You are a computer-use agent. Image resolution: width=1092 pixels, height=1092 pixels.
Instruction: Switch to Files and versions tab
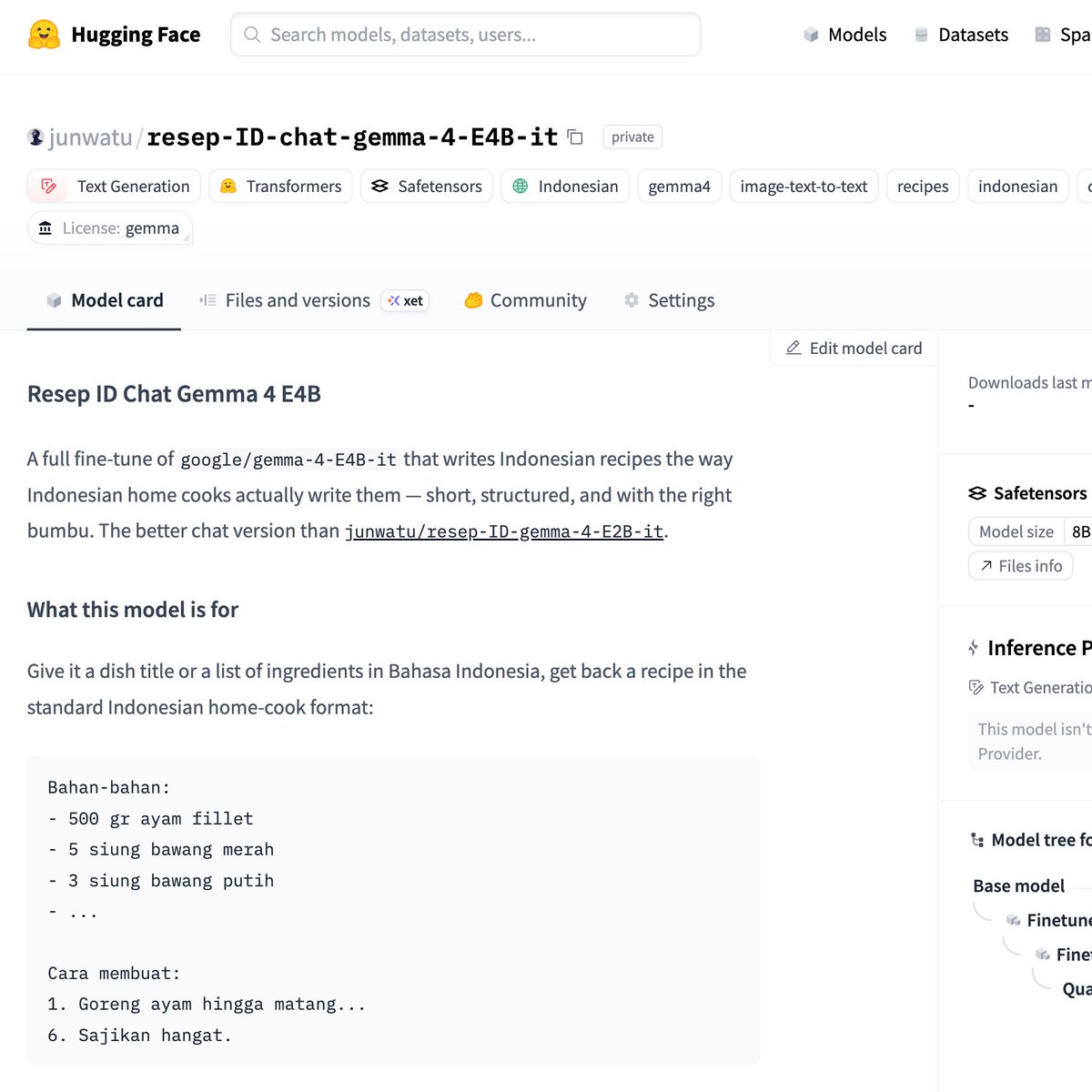(314, 300)
